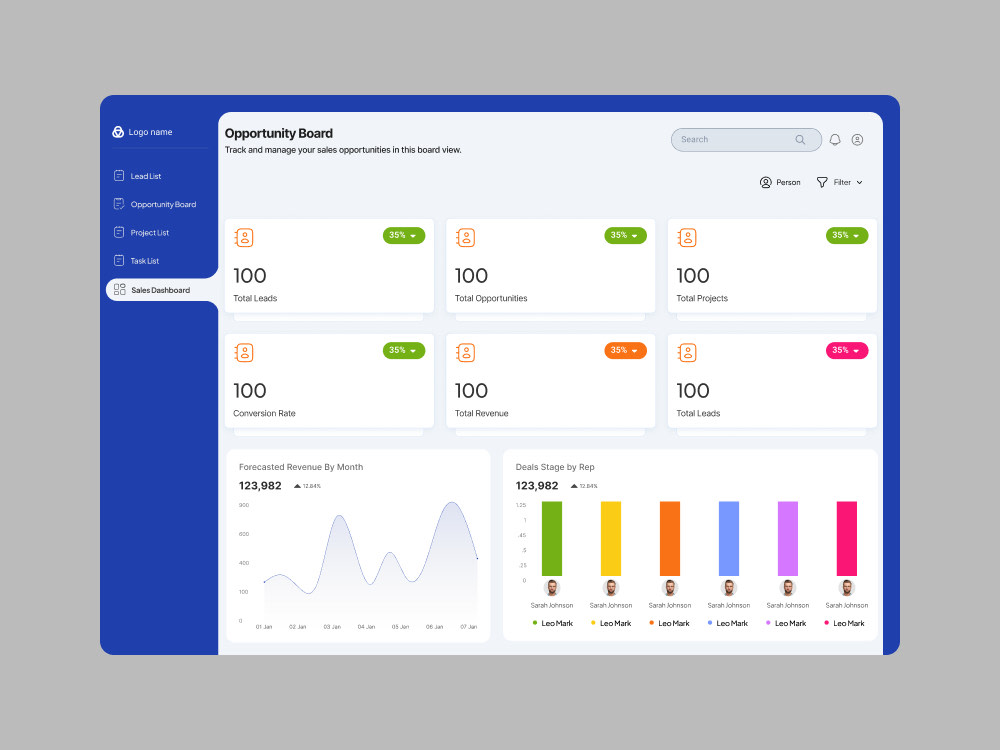Click trend-up triangle under Deals Stage by Rep
This screenshot has width=1000, height=750.
click(x=574, y=486)
